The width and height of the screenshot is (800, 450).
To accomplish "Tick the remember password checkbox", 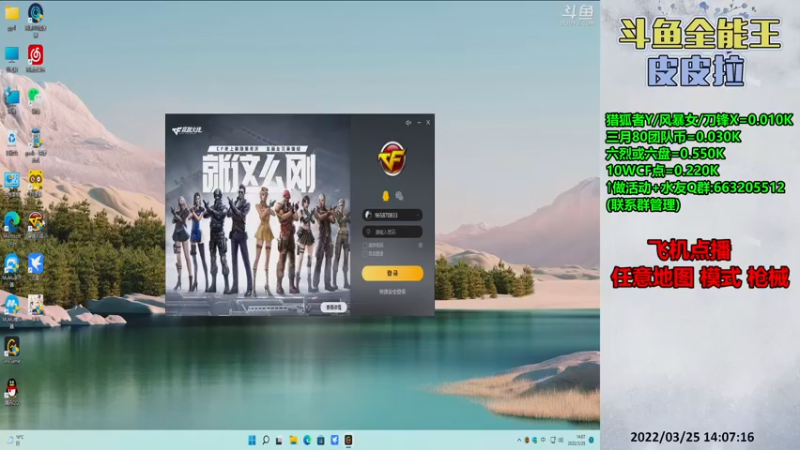I will pos(365,245).
